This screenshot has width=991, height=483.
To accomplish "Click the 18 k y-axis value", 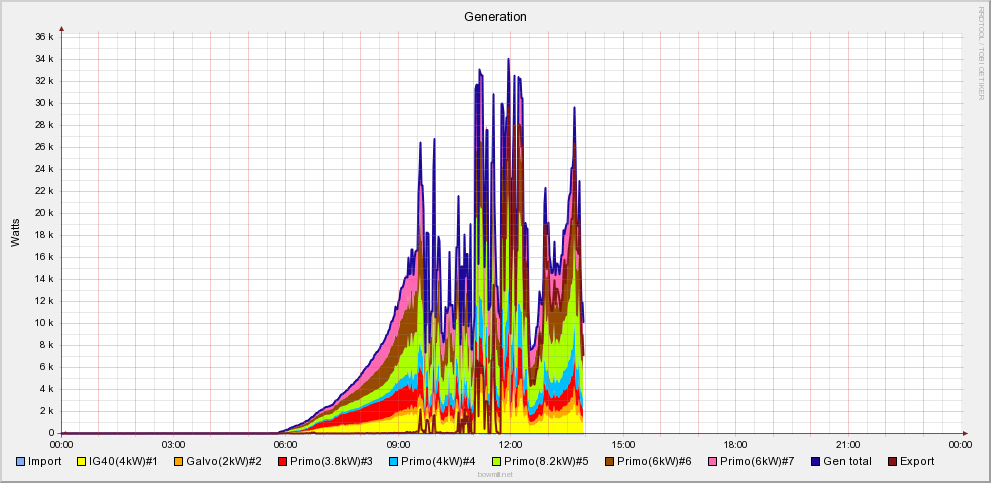I will coord(46,235).
